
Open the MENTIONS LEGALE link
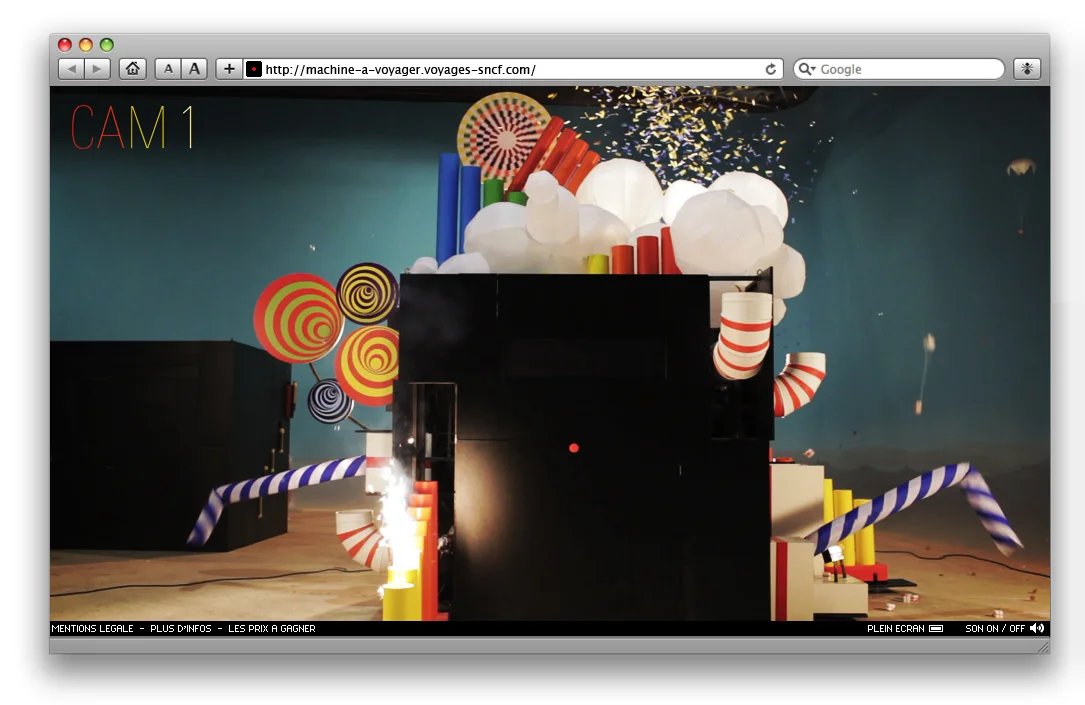click(x=92, y=628)
